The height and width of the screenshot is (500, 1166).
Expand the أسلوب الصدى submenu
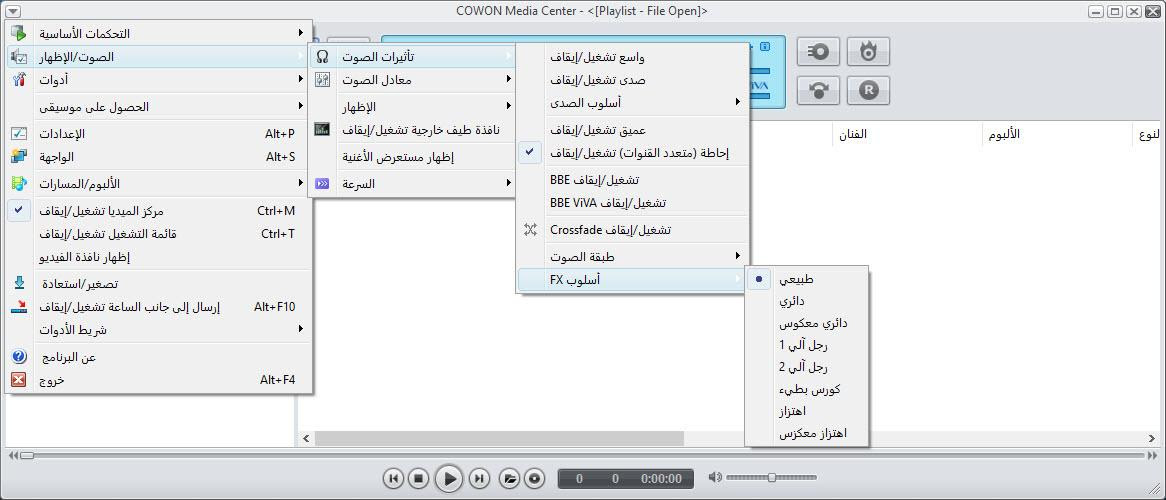(x=633, y=102)
